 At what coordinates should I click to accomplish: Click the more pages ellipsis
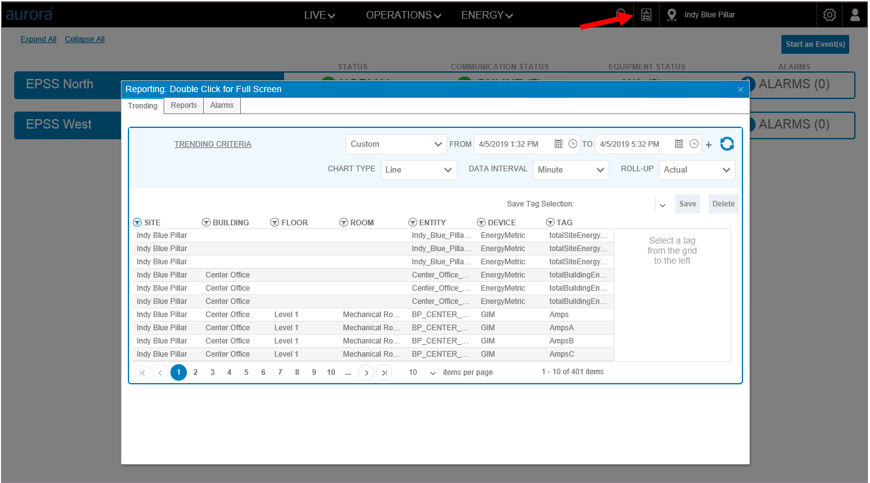pyautogui.click(x=348, y=373)
